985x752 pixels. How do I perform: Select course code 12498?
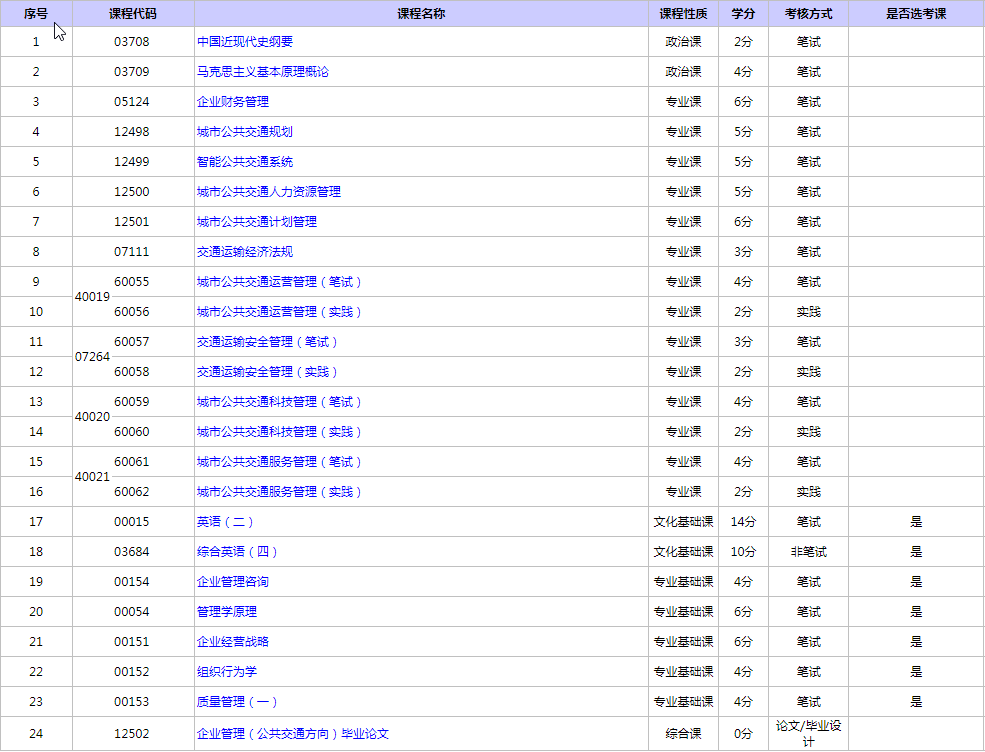[x=132, y=132]
